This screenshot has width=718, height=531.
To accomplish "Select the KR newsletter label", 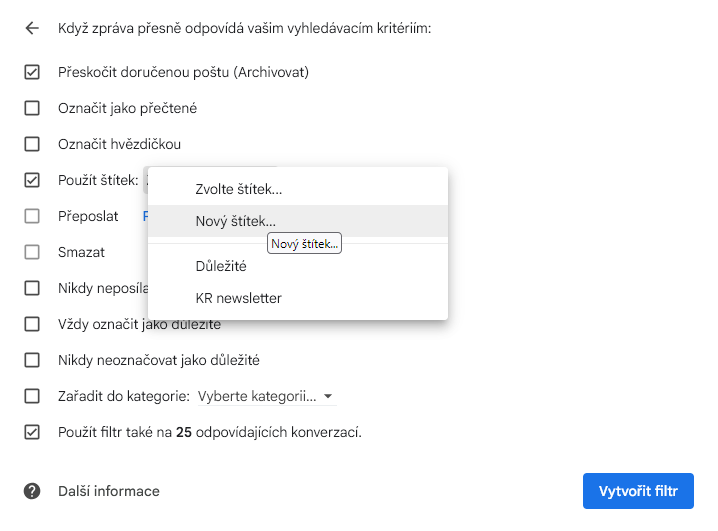I will click(x=238, y=298).
